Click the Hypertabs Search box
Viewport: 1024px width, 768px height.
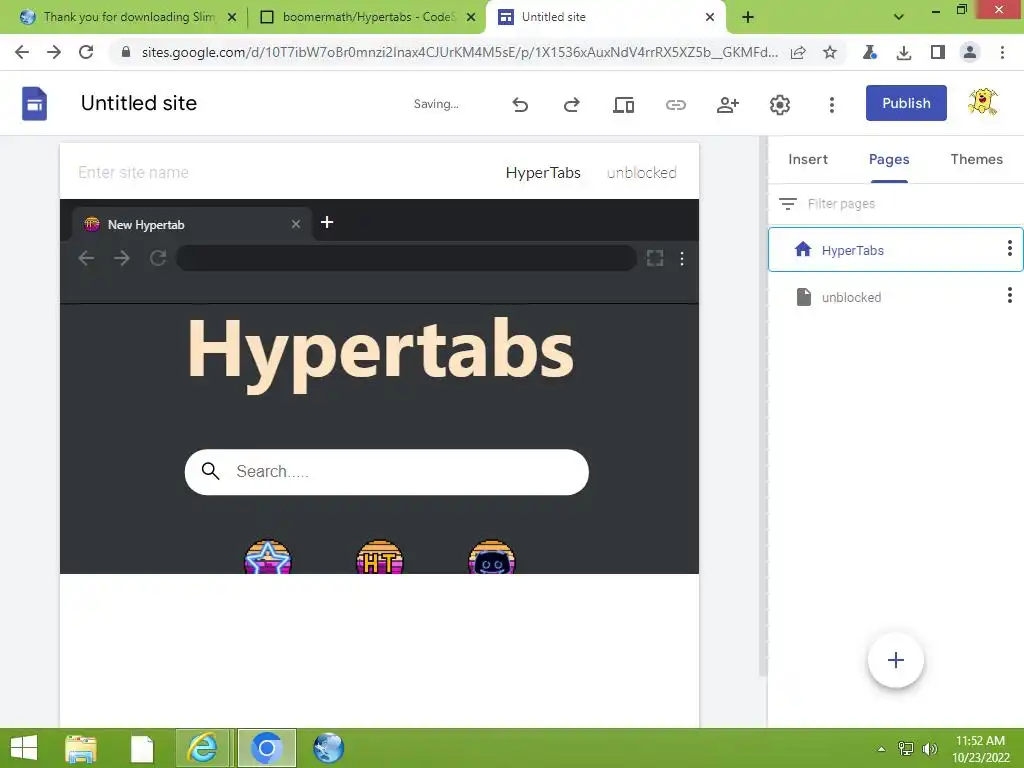pos(387,472)
